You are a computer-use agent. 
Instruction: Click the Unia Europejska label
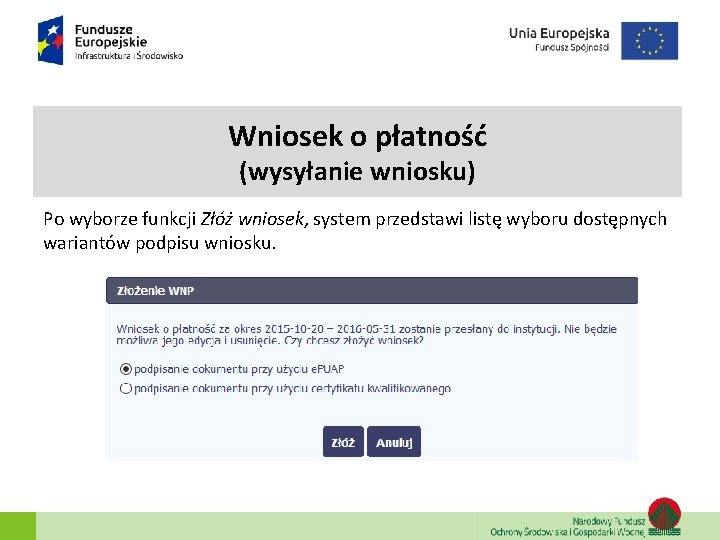click(559, 33)
